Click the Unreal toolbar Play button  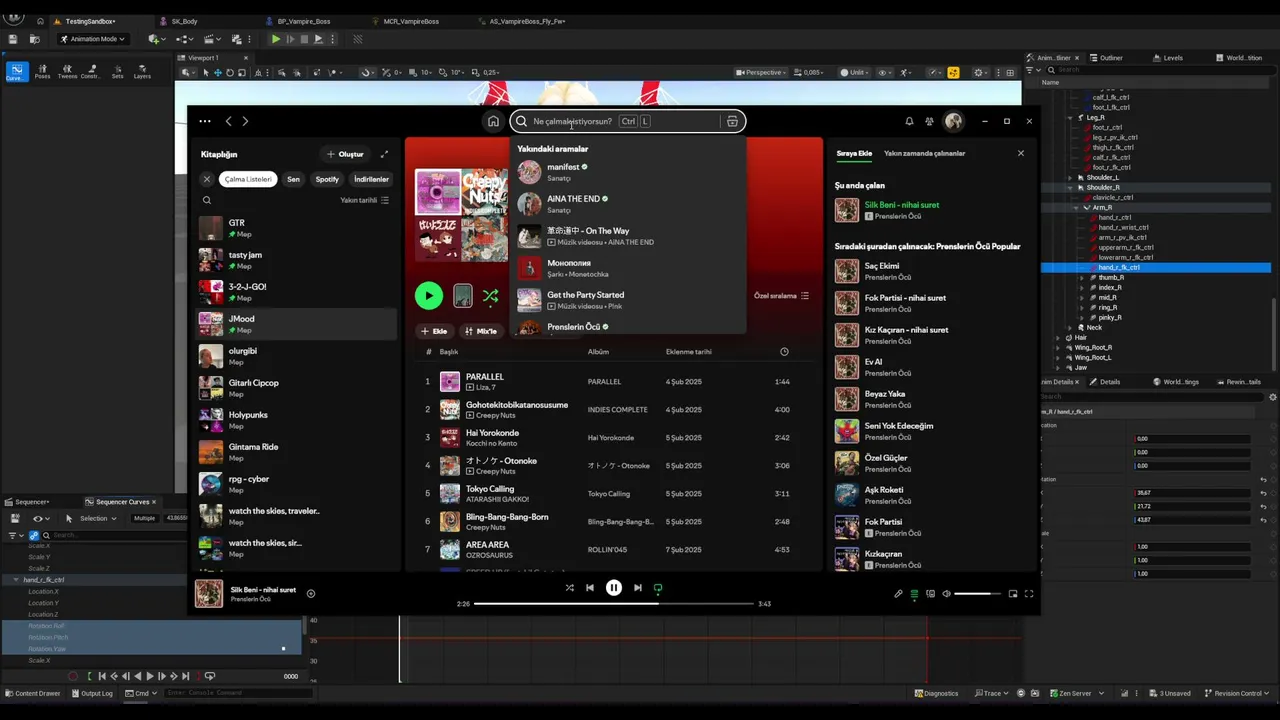tap(276, 39)
